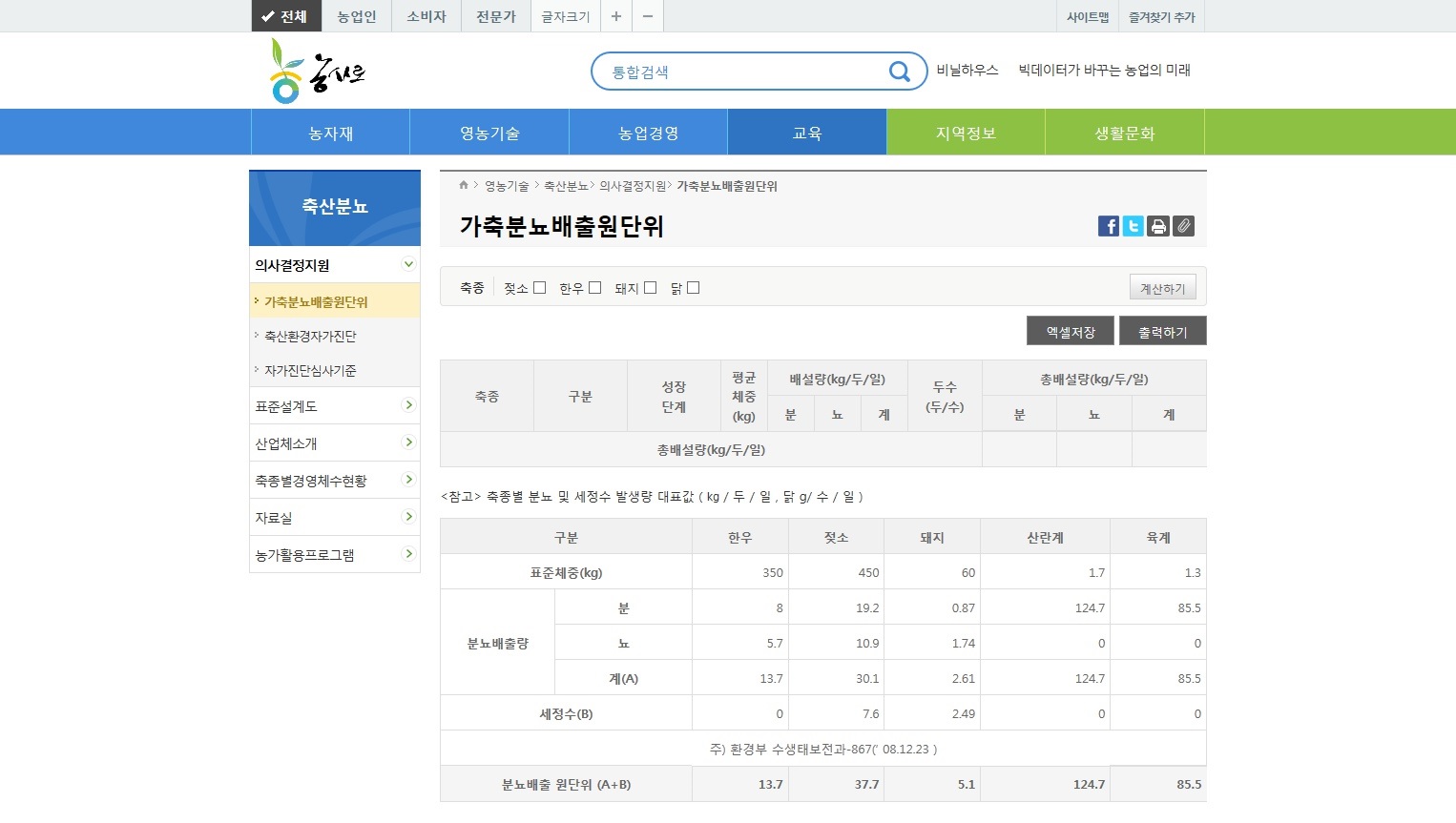The width and height of the screenshot is (1456, 823).
Task: Click 축산분뇨 in the breadcrumb
Action: [567, 186]
